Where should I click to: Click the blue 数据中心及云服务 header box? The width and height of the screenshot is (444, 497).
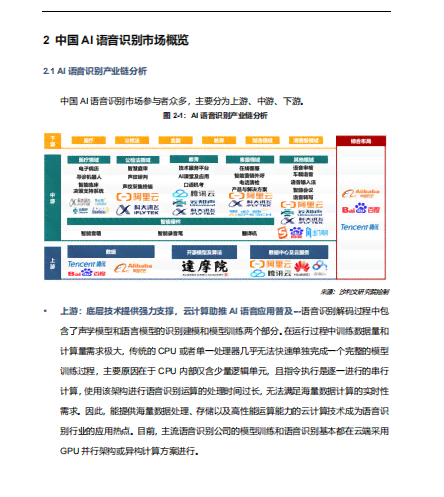point(289,252)
